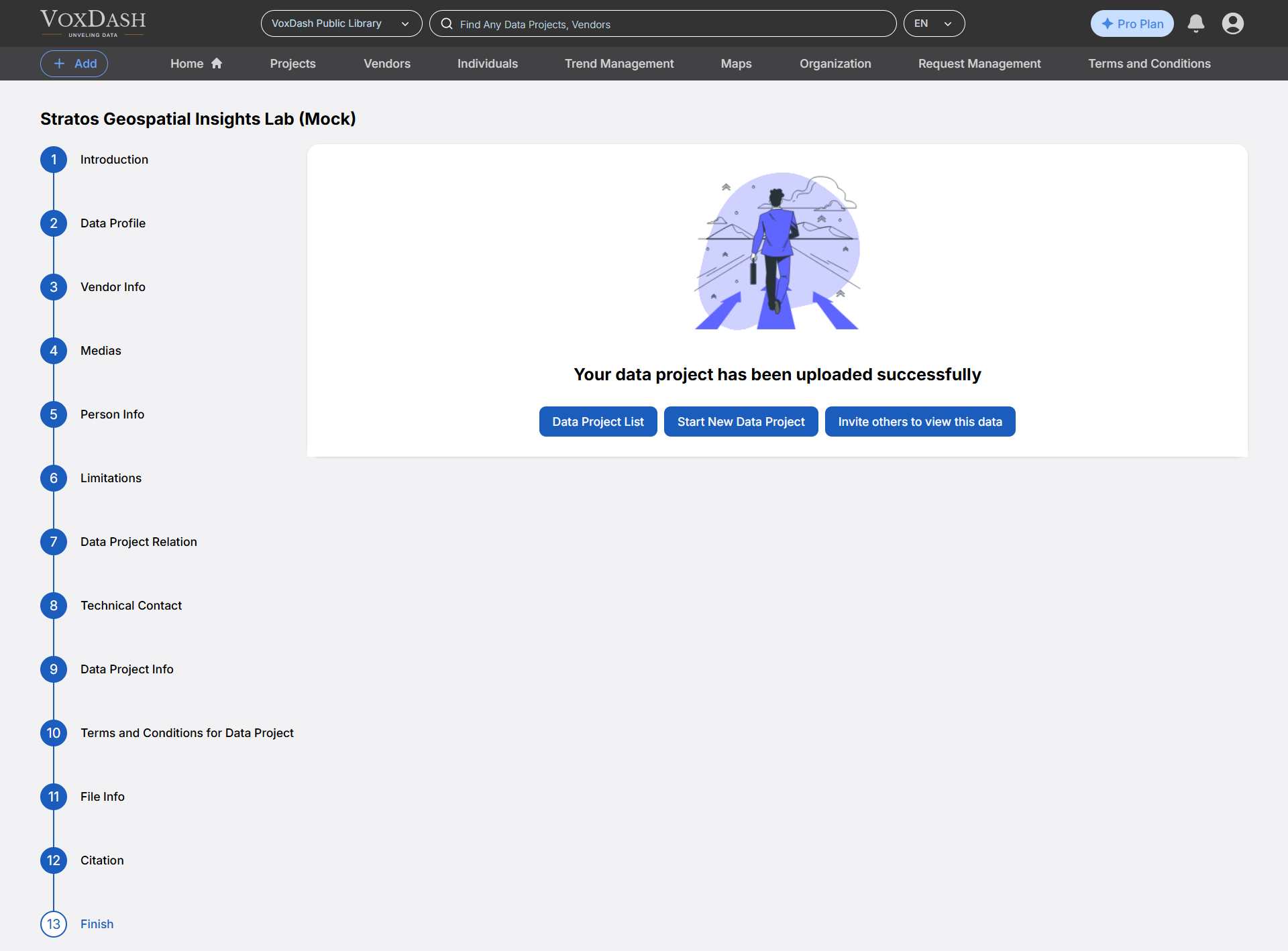Click the VoxDash logo
Image resolution: width=1288 pixels, height=951 pixels.
click(x=93, y=22)
